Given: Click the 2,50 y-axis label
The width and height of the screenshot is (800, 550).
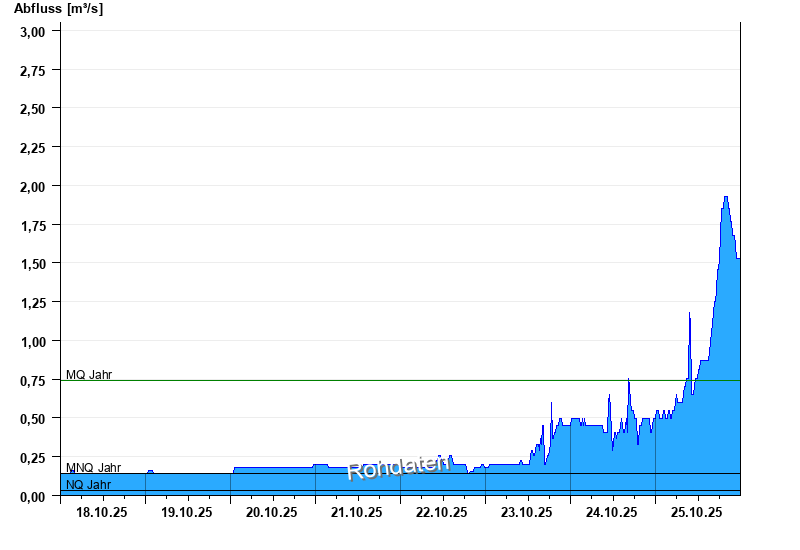Looking at the screenshot, I should (x=33, y=109).
